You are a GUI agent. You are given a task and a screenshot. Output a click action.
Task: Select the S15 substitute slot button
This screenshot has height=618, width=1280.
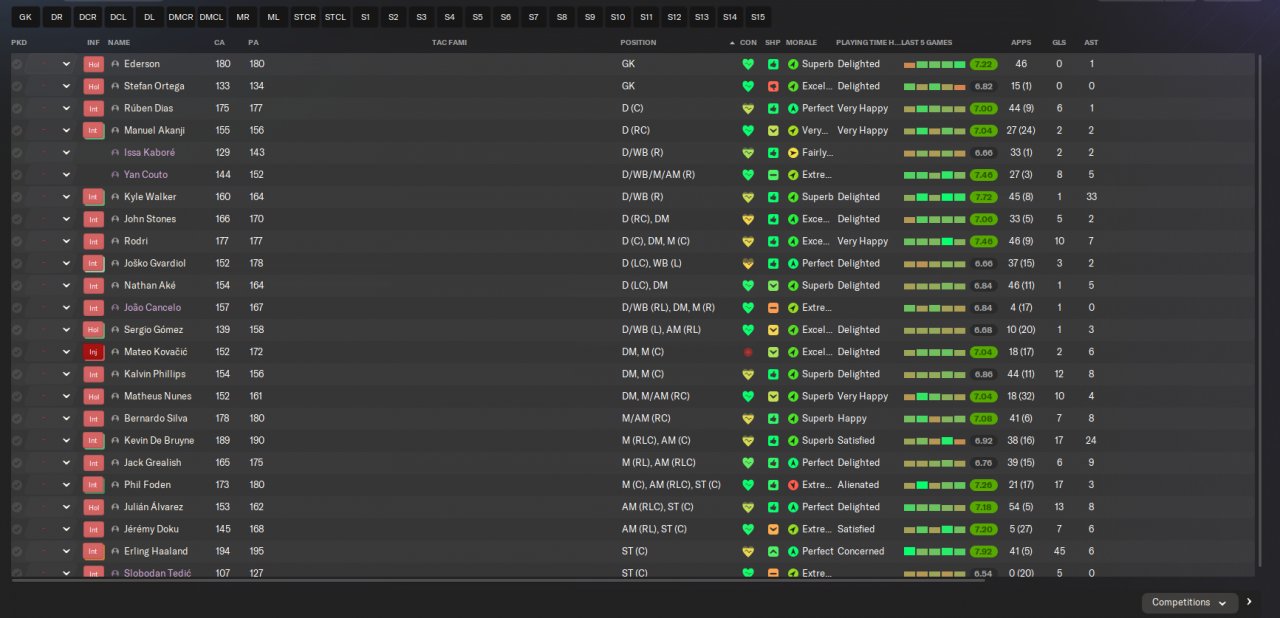pyautogui.click(x=757, y=17)
